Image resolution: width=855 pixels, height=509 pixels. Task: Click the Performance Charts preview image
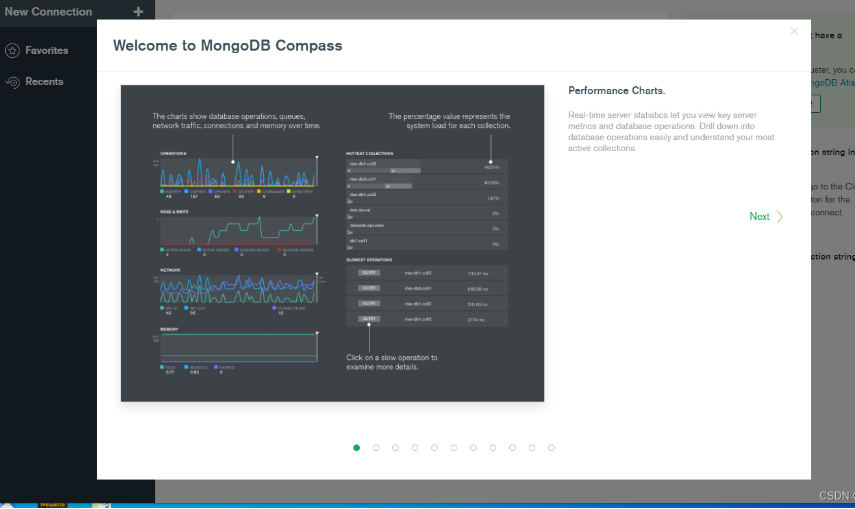[332, 243]
